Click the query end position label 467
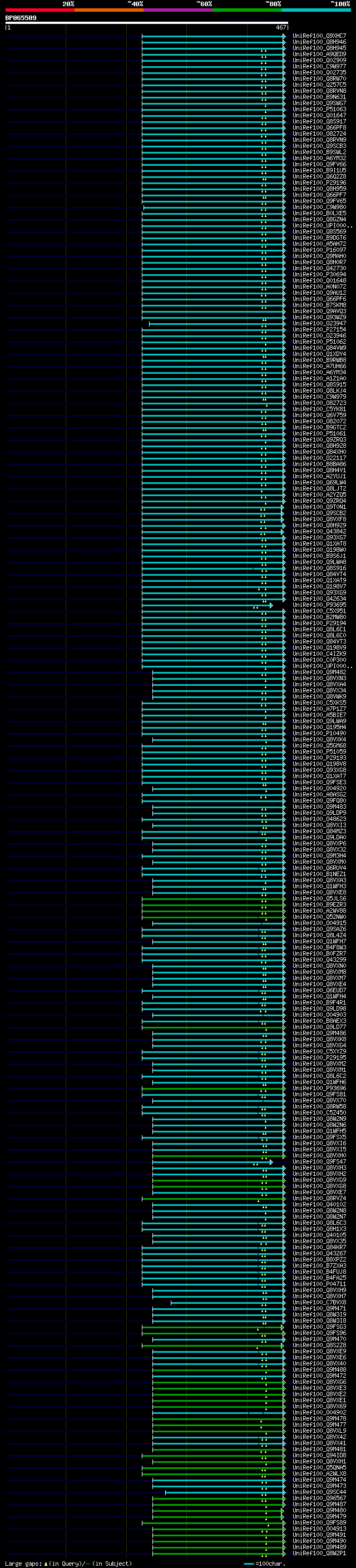This screenshot has height=1568, width=356. tap(280, 27)
